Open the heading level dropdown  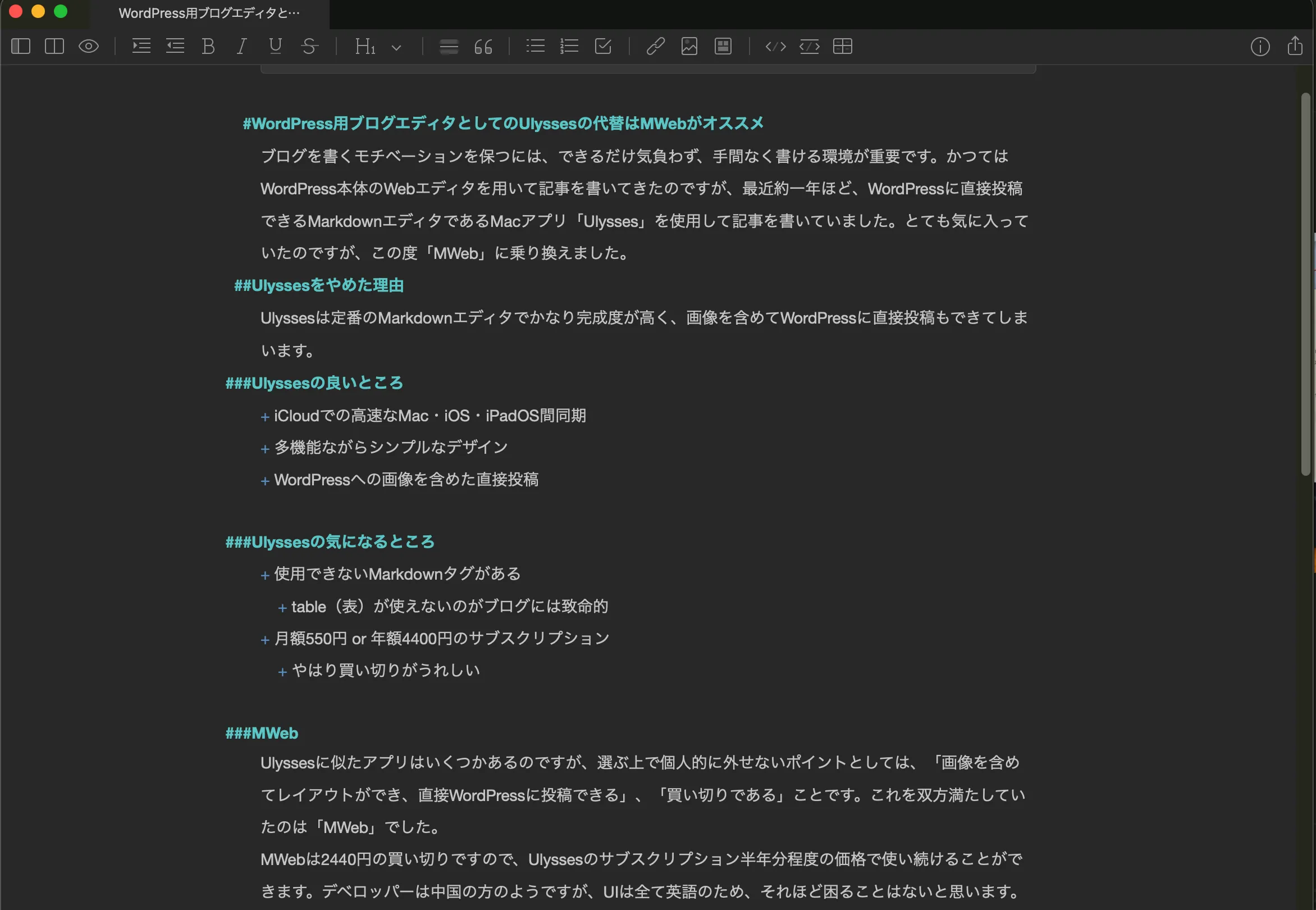tap(397, 47)
